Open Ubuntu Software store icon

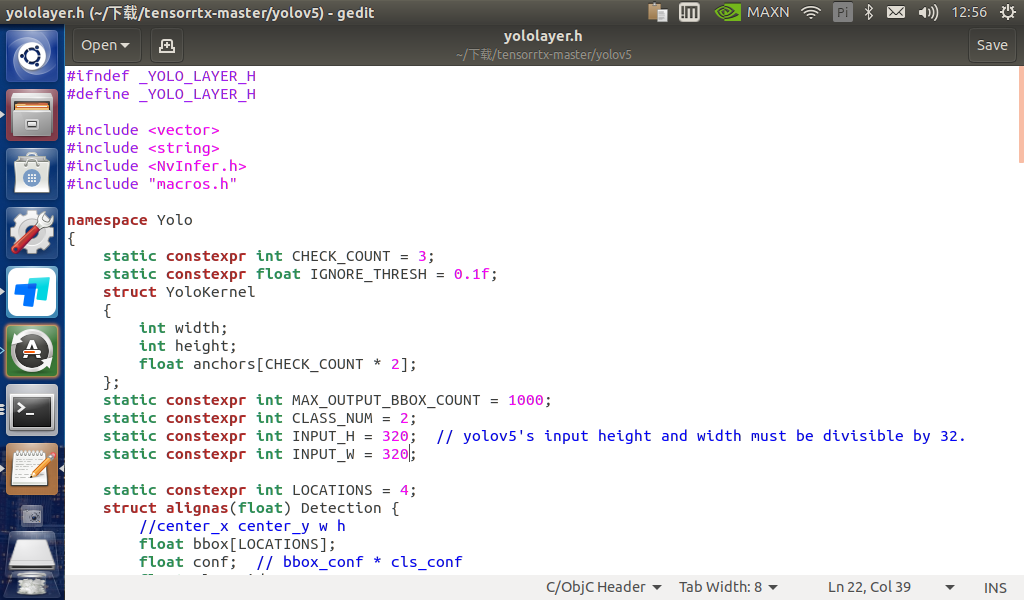pos(32,174)
